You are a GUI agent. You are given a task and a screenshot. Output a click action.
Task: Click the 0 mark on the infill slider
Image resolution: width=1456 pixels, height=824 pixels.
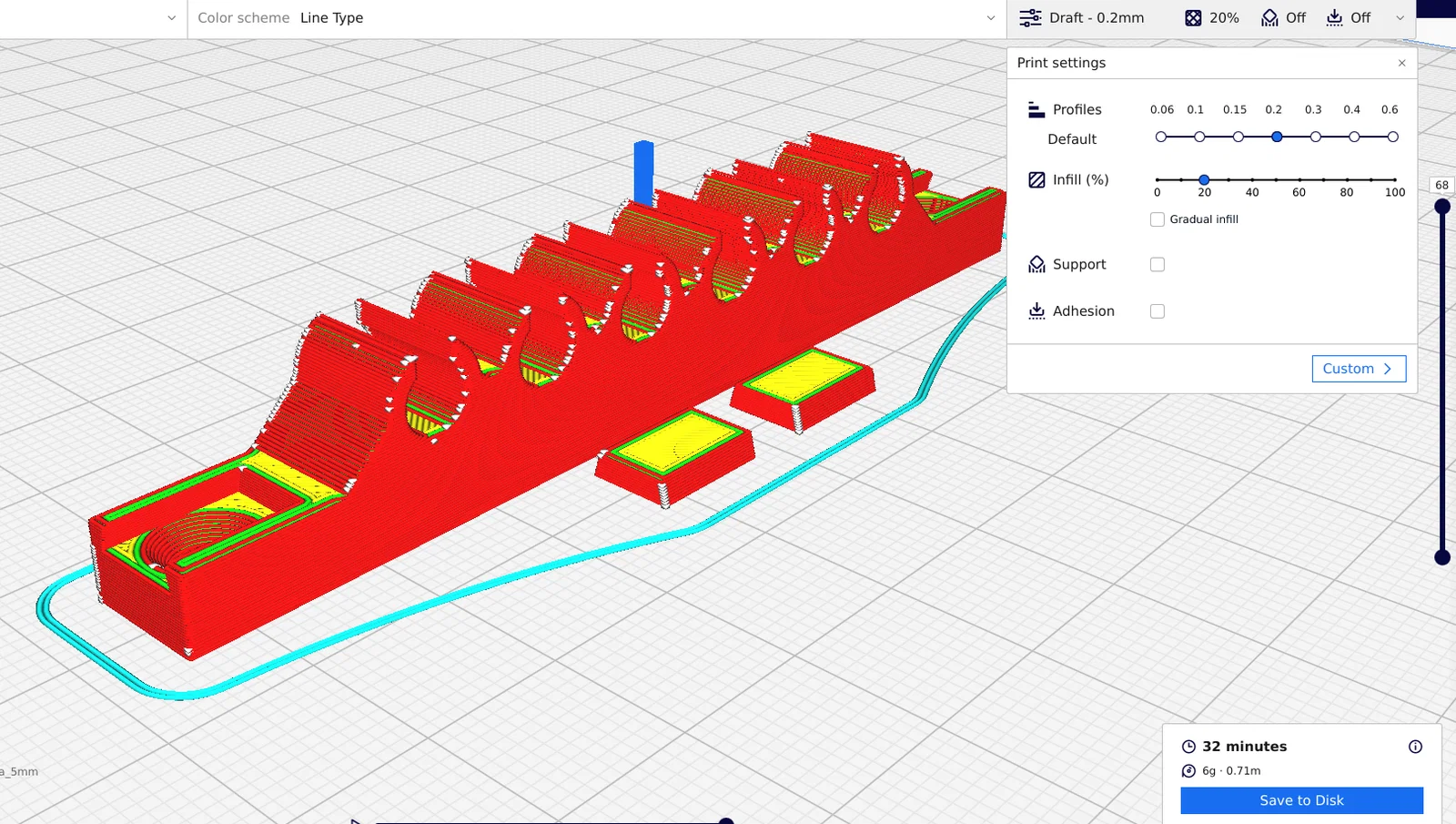[1158, 180]
